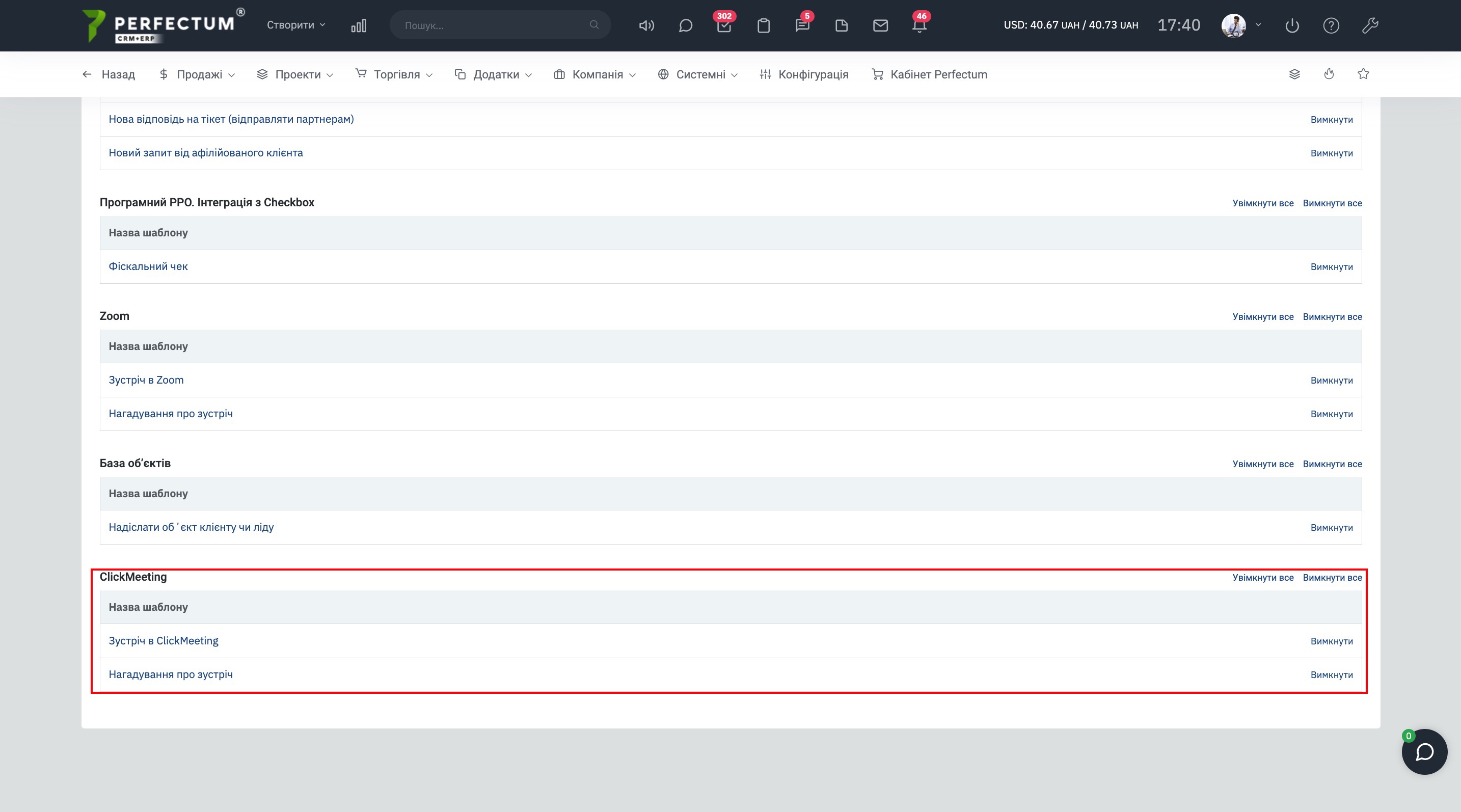Open the megaphone announcements icon
Screen dimensions: 1461x812
(646, 25)
